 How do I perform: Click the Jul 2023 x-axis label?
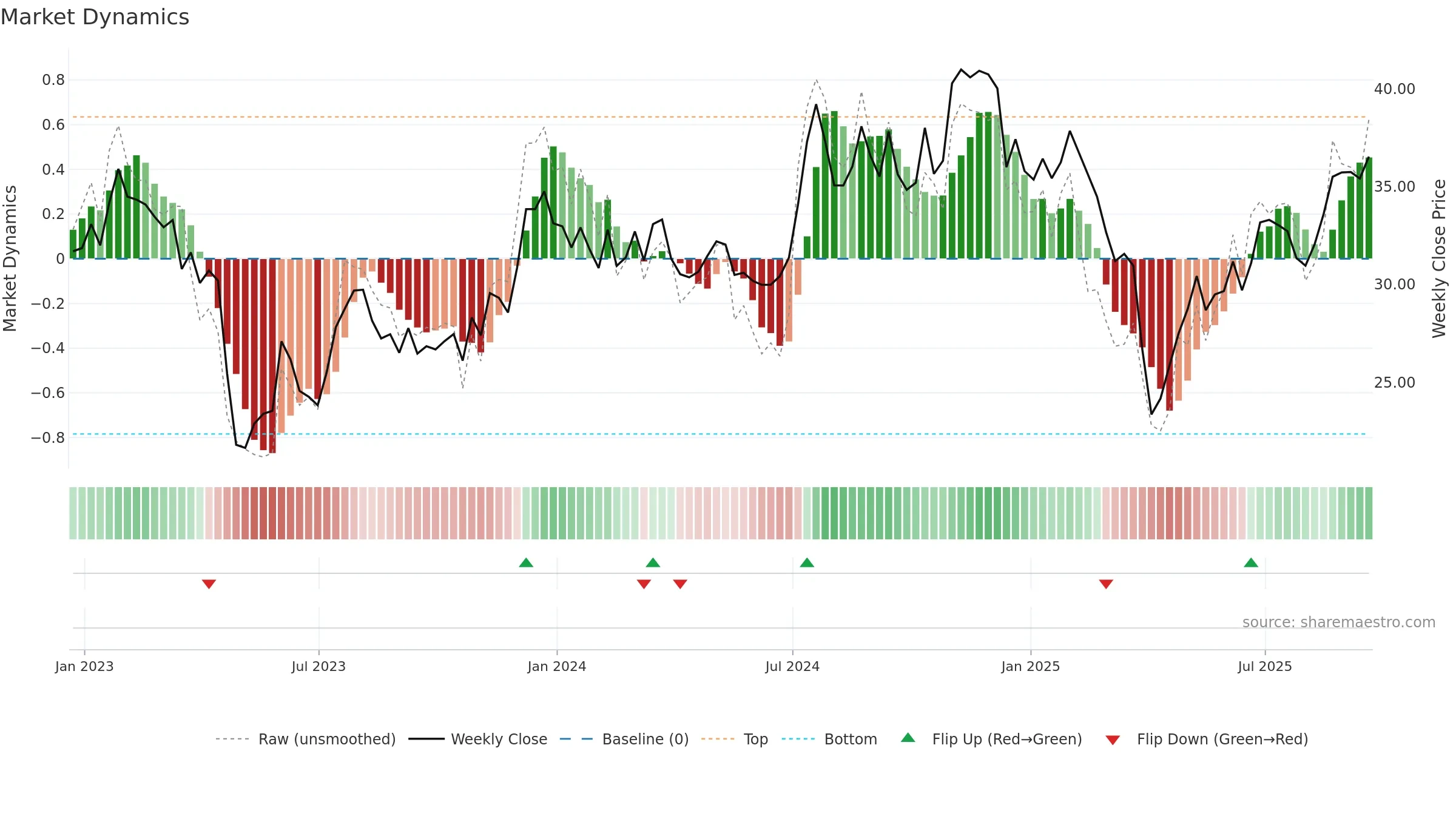[x=318, y=666]
